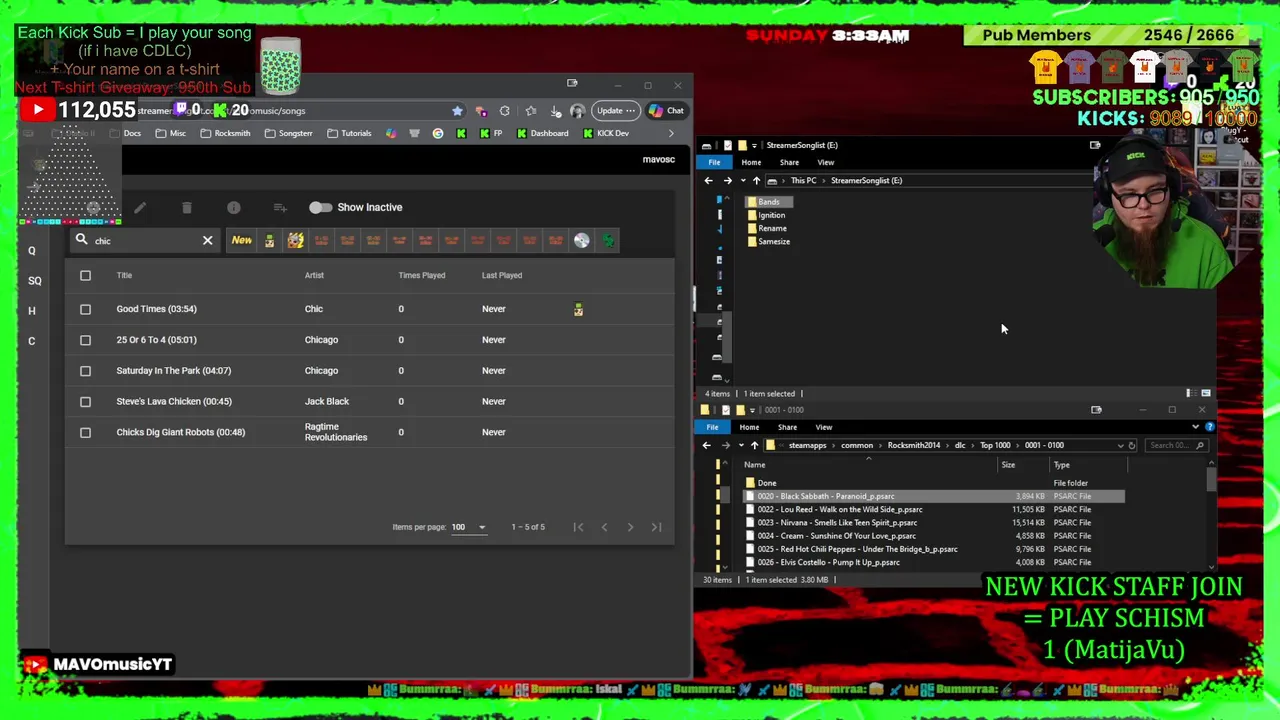Click the last page pagination button
The height and width of the screenshot is (720, 1280).
click(656, 527)
